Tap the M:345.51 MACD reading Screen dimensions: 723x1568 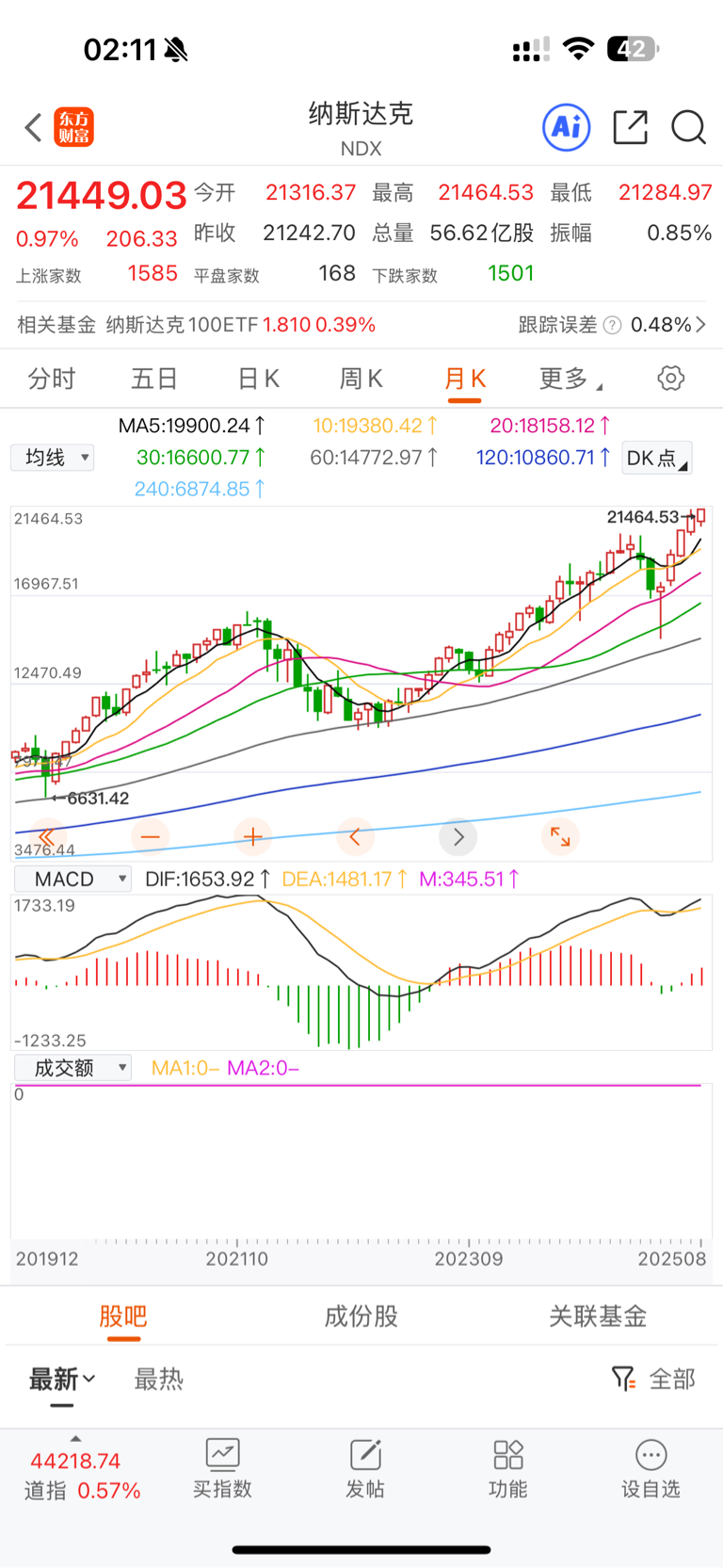pos(469,880)
